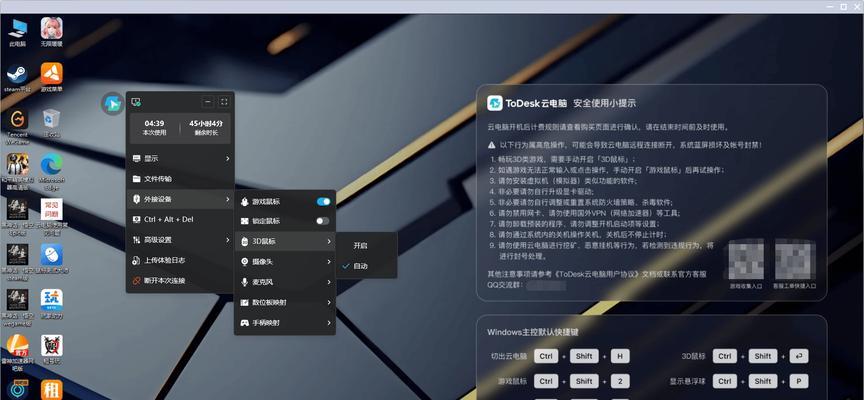864x400 pixels.
Task: Click the 显示悬浮球 shortcut label
Action: coord(688,381)
